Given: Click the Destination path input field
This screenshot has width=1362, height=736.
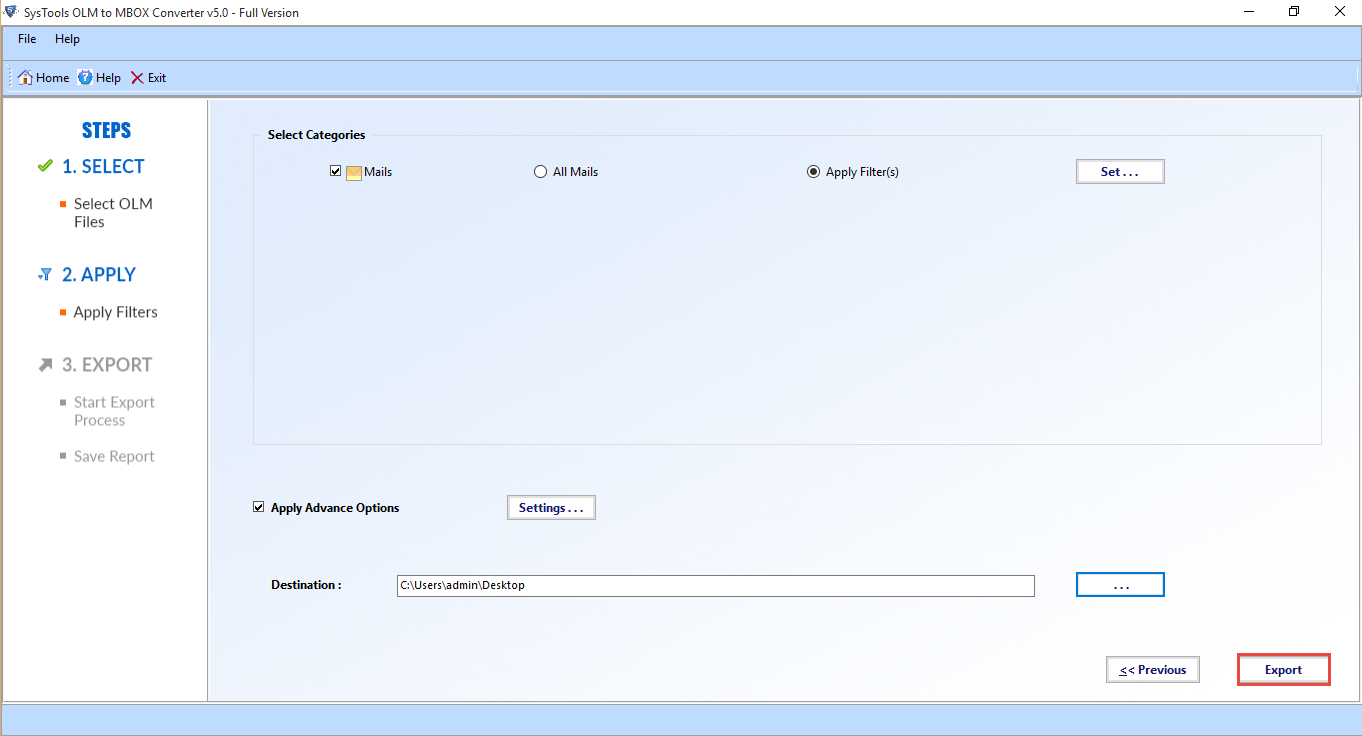Looking at the screenshot, I should coord(716,586).
